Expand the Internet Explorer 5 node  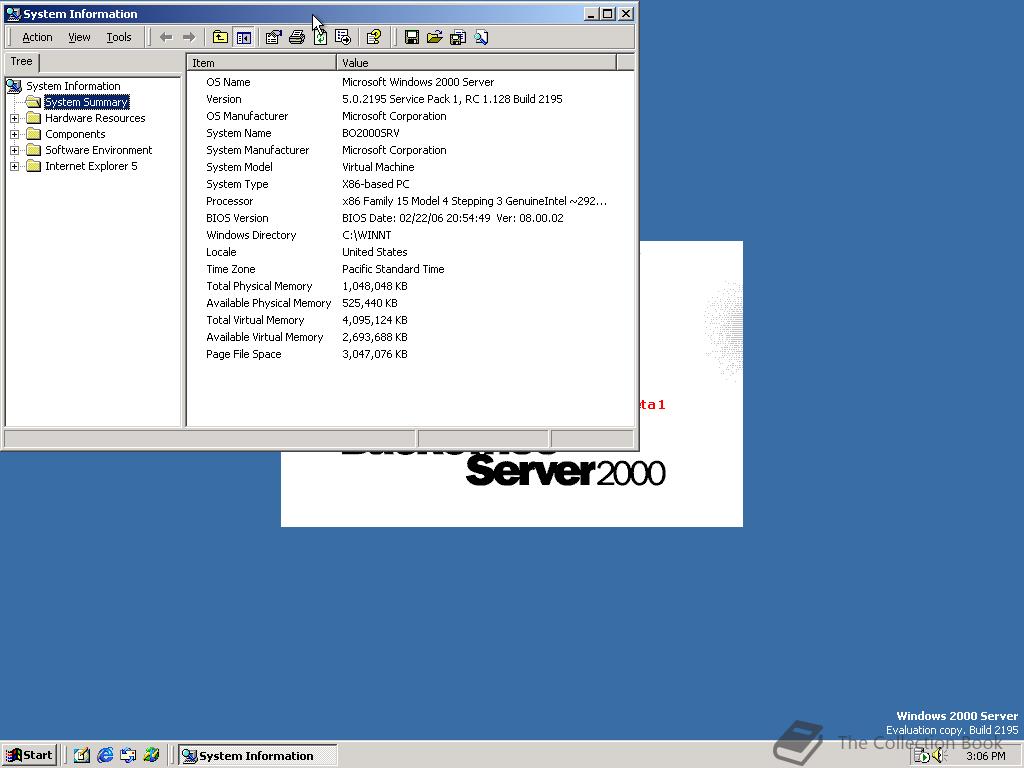coord(14,166)
